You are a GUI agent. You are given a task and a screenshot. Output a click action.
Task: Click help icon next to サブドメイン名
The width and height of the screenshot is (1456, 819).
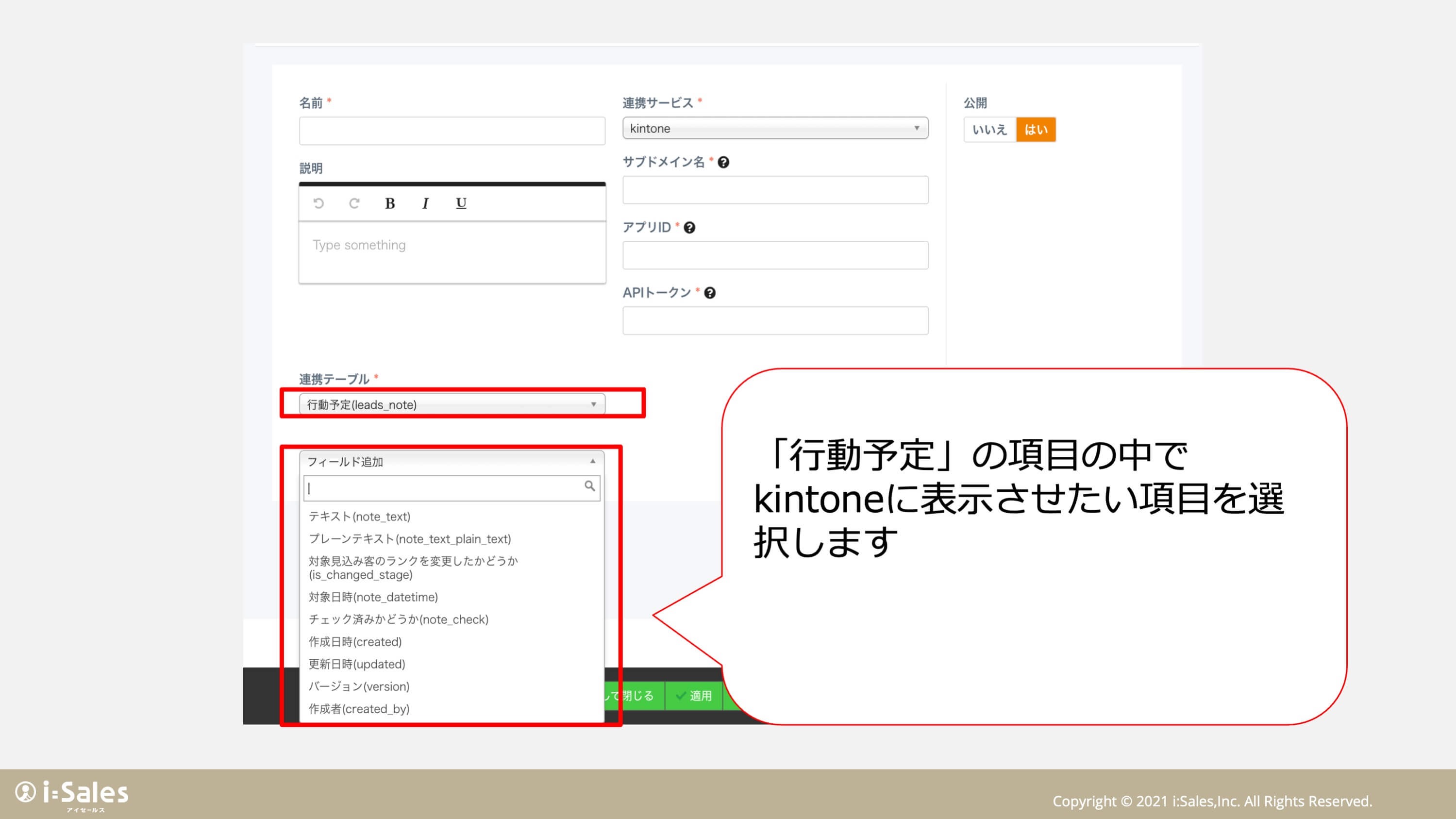723,163
